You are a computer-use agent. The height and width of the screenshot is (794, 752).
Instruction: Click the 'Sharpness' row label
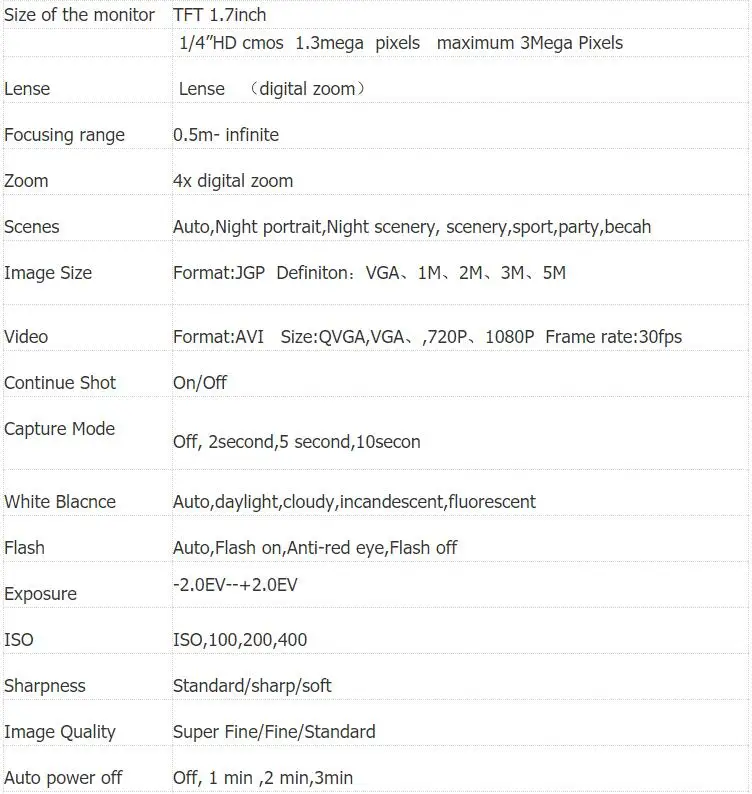pos(45,686)
